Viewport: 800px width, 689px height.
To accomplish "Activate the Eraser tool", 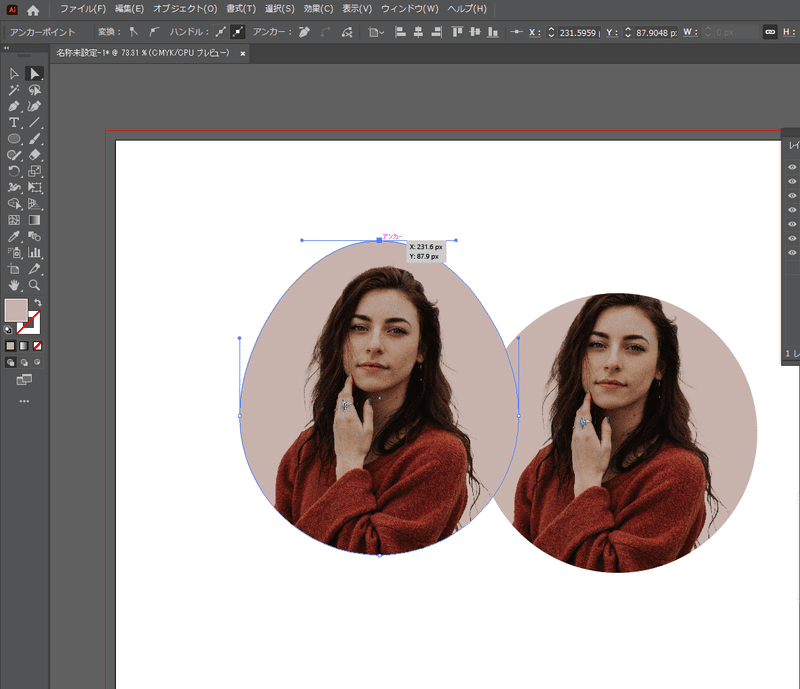I will [x=34, y=155].
